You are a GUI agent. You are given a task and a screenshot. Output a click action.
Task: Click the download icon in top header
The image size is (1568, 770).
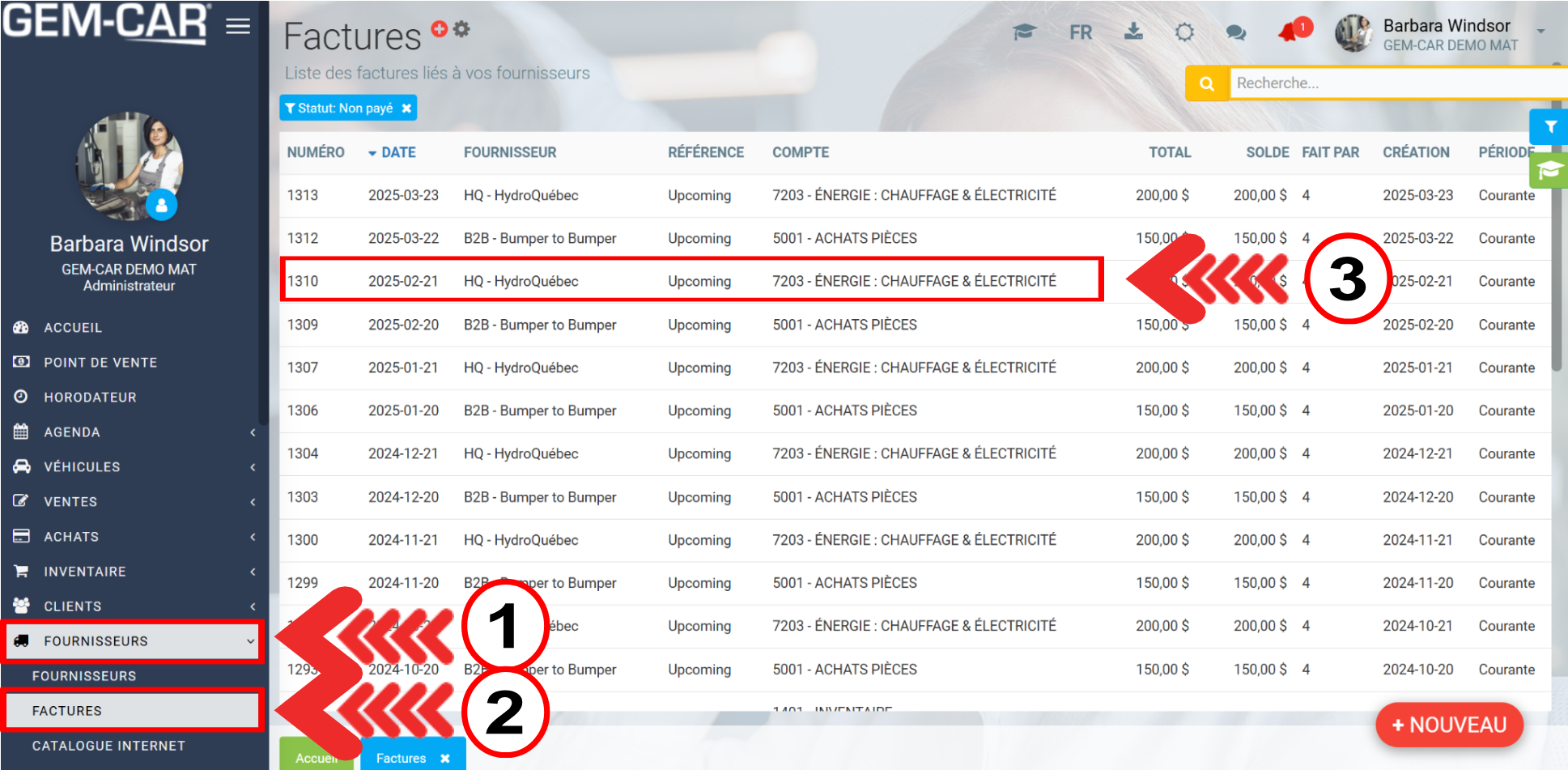[x=1133, y=32]
